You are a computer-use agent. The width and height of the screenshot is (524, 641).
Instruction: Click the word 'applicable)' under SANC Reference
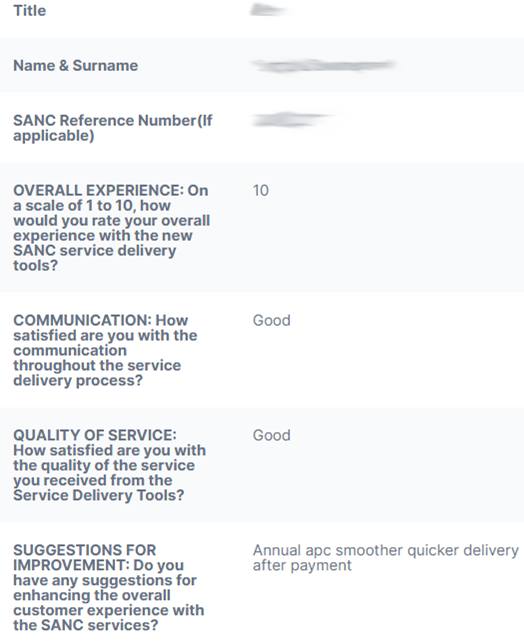point(54,136)
